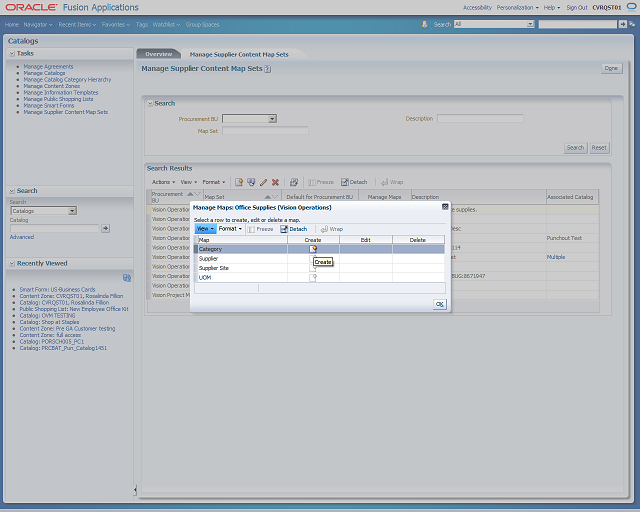This screenshot has height=512, width=640.
Task: Click Freeze in the Manage Maps dialog toolbar
Action: click(260, 229)
